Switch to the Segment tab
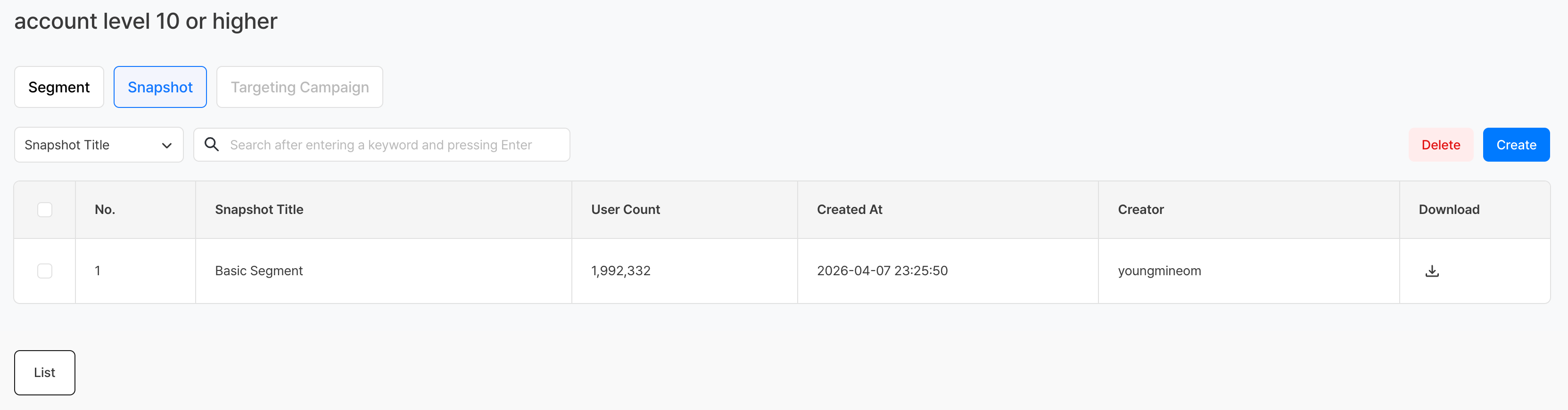Image resolution: width=1568 pixels, height=410 pixels. click(x=59, y=87)
